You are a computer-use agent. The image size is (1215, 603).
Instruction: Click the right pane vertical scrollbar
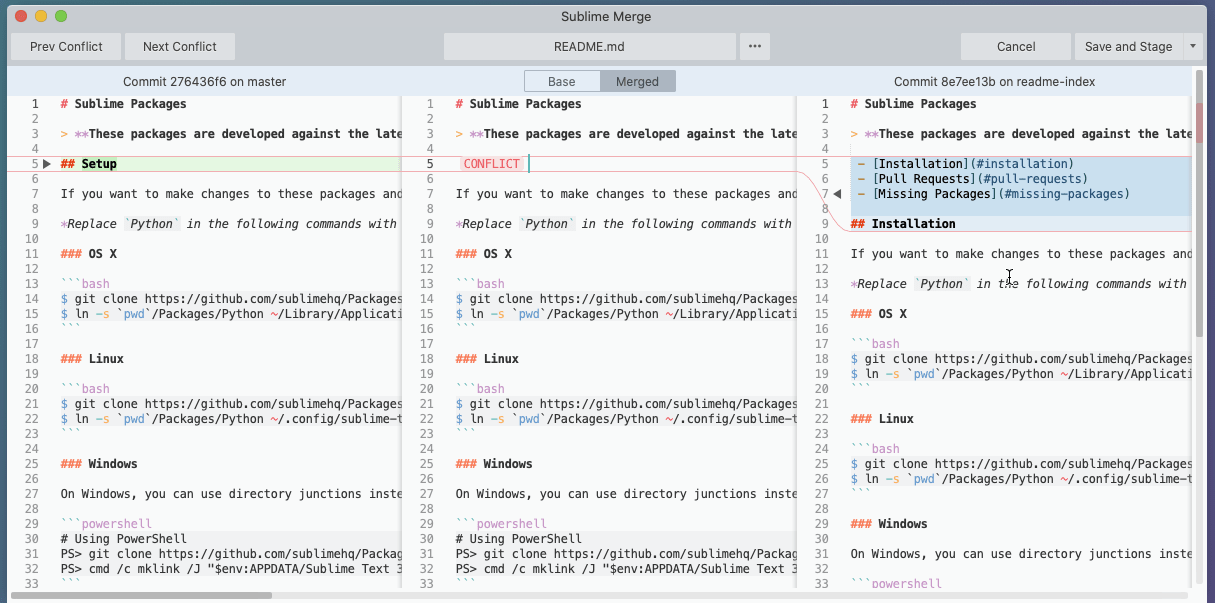pyautogui.click(x=1203, y=200)
